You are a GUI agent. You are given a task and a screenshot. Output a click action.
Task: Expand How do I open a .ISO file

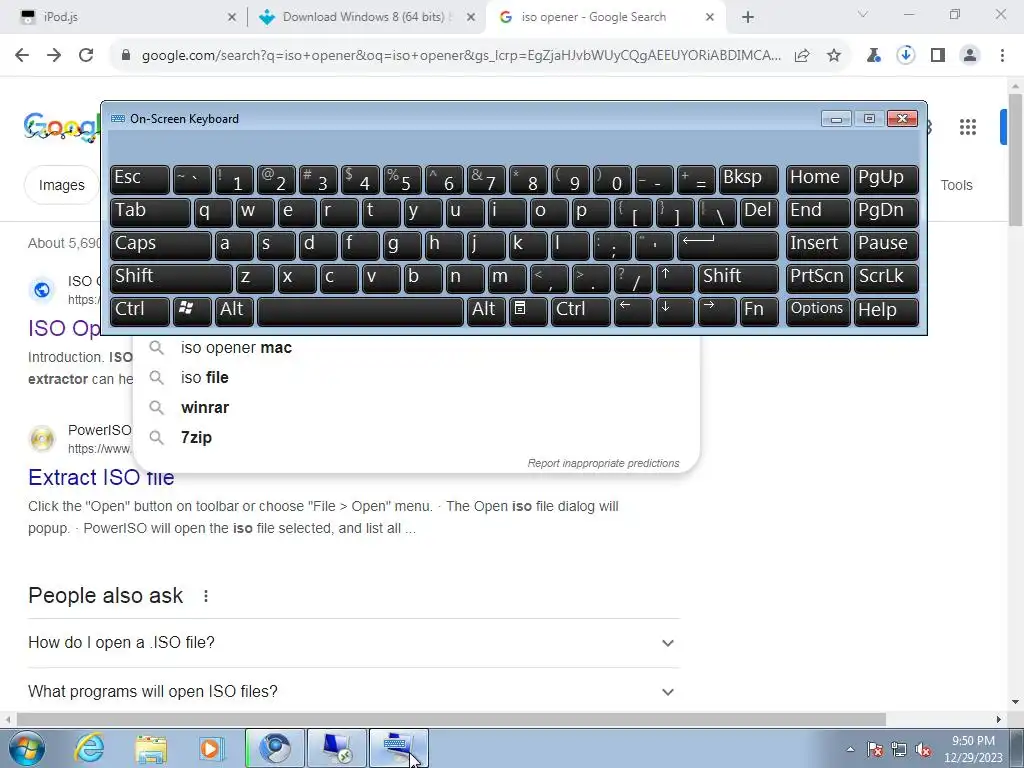coord(354,643)
